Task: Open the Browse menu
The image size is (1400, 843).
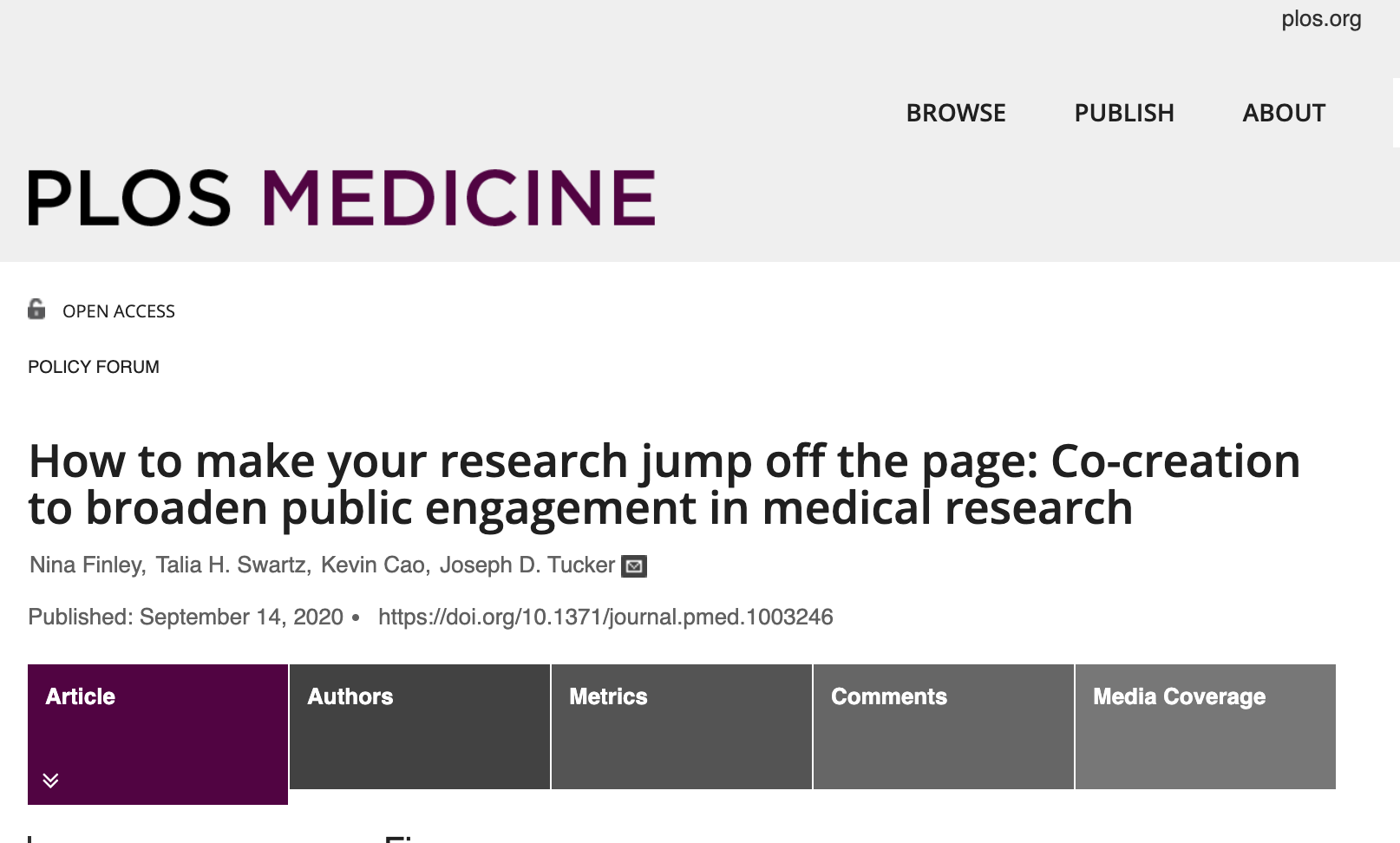Action: pyautogui.click(x=955, y=113)
